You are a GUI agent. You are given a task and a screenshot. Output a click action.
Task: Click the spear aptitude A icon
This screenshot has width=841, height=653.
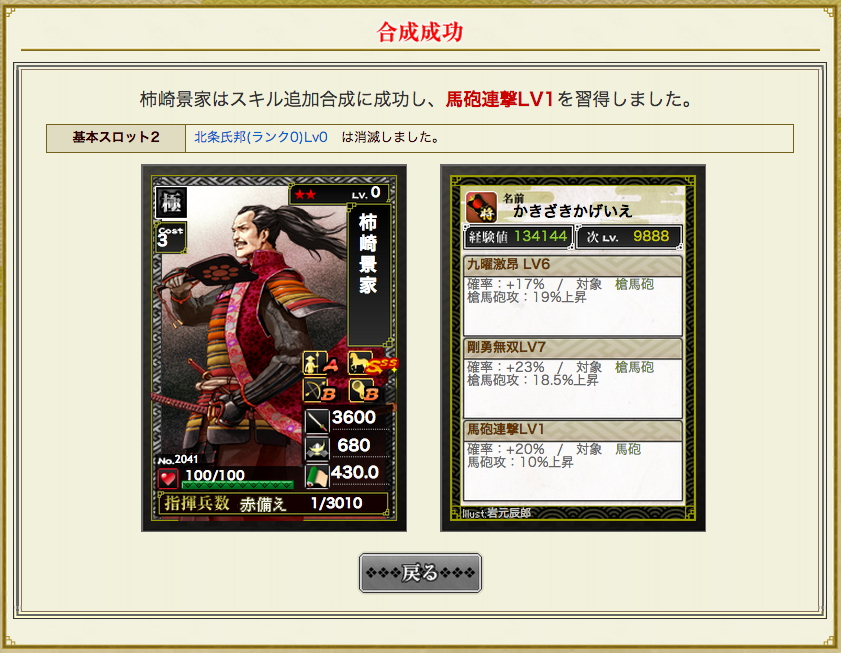(321, 363)
